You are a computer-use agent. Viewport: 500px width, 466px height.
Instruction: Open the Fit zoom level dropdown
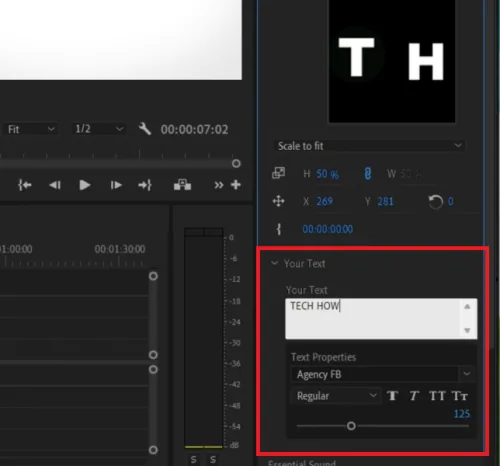tap(31, 129)
